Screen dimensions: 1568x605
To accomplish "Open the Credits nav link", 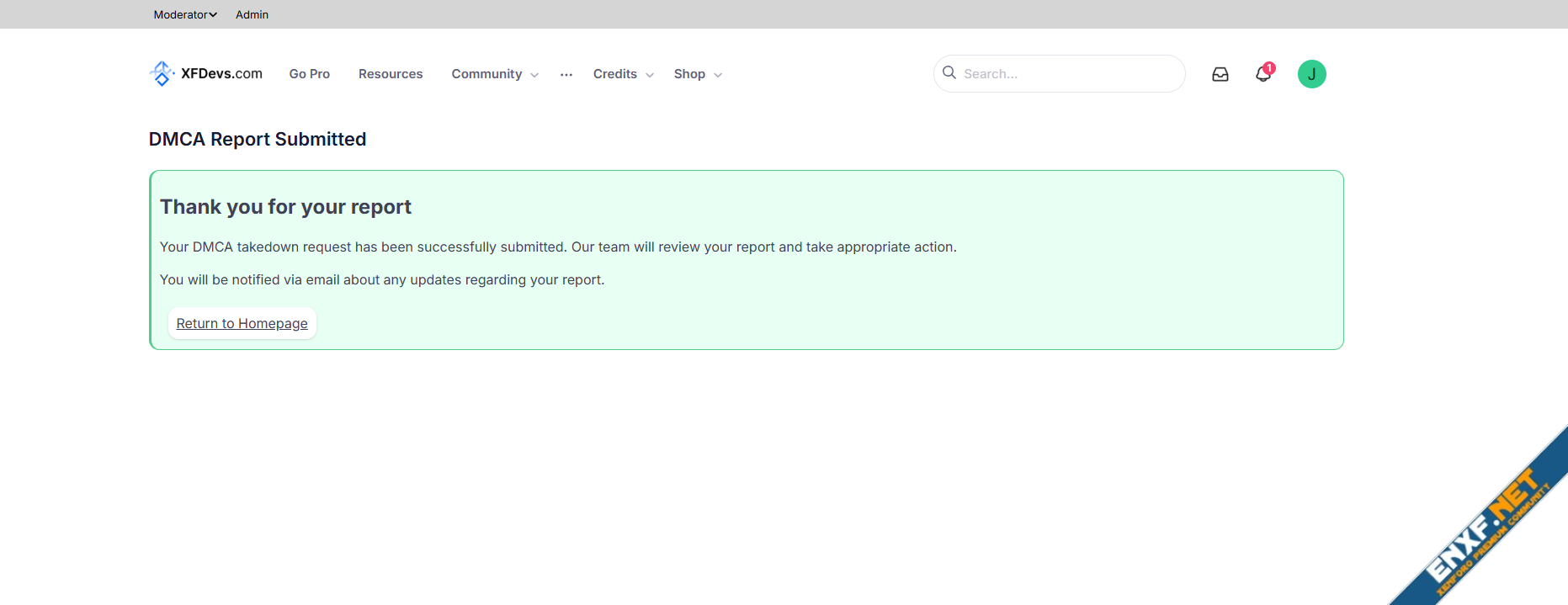I will point(614,74).
